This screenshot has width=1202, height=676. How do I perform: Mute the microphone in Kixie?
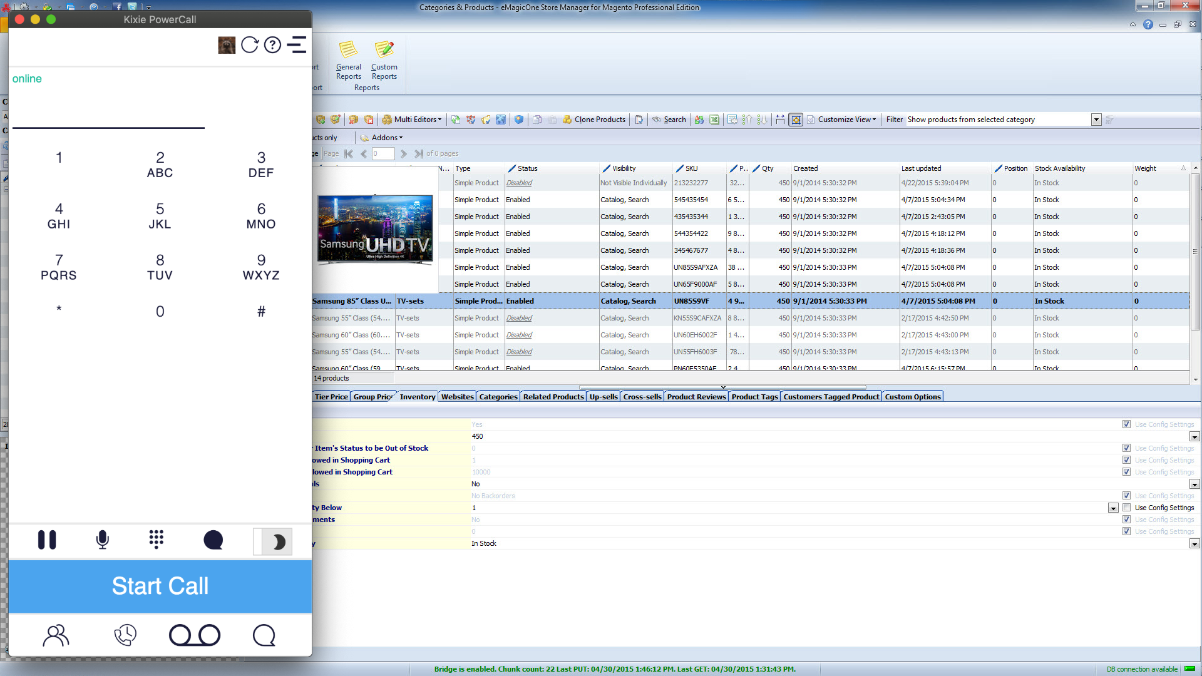(x=102, y=540)
